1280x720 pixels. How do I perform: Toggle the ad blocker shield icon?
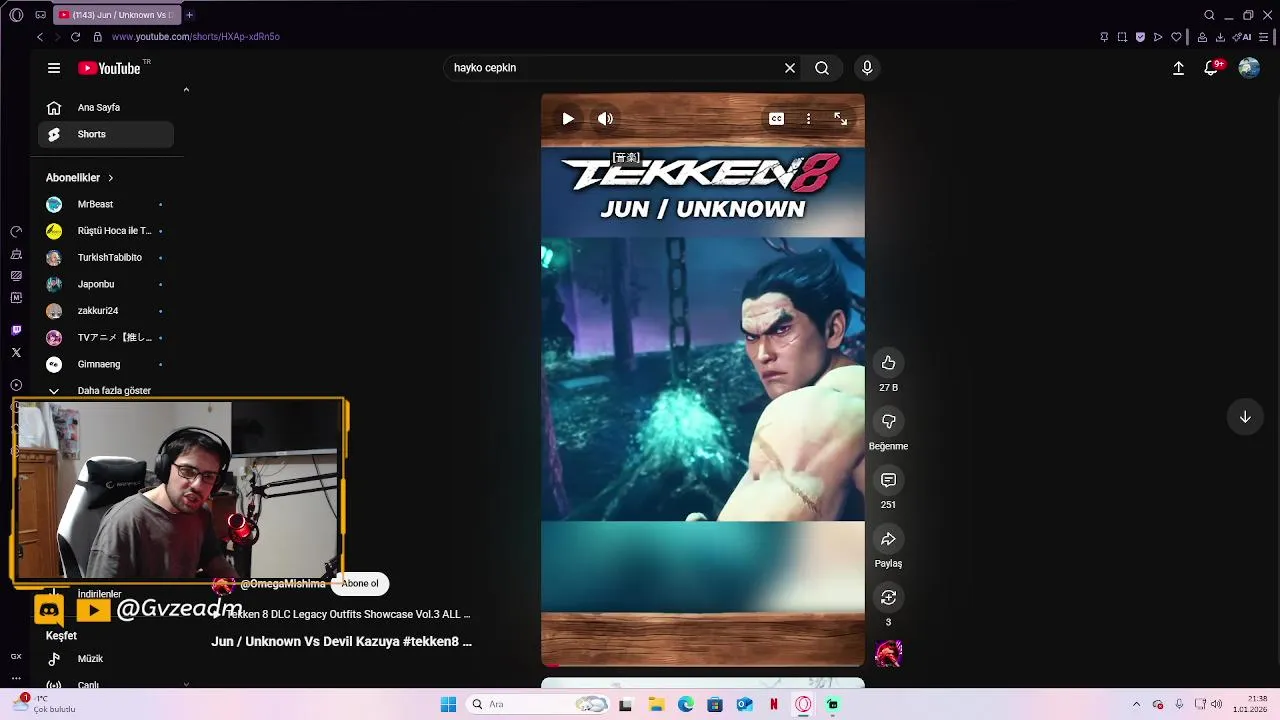click(1140, 37)
